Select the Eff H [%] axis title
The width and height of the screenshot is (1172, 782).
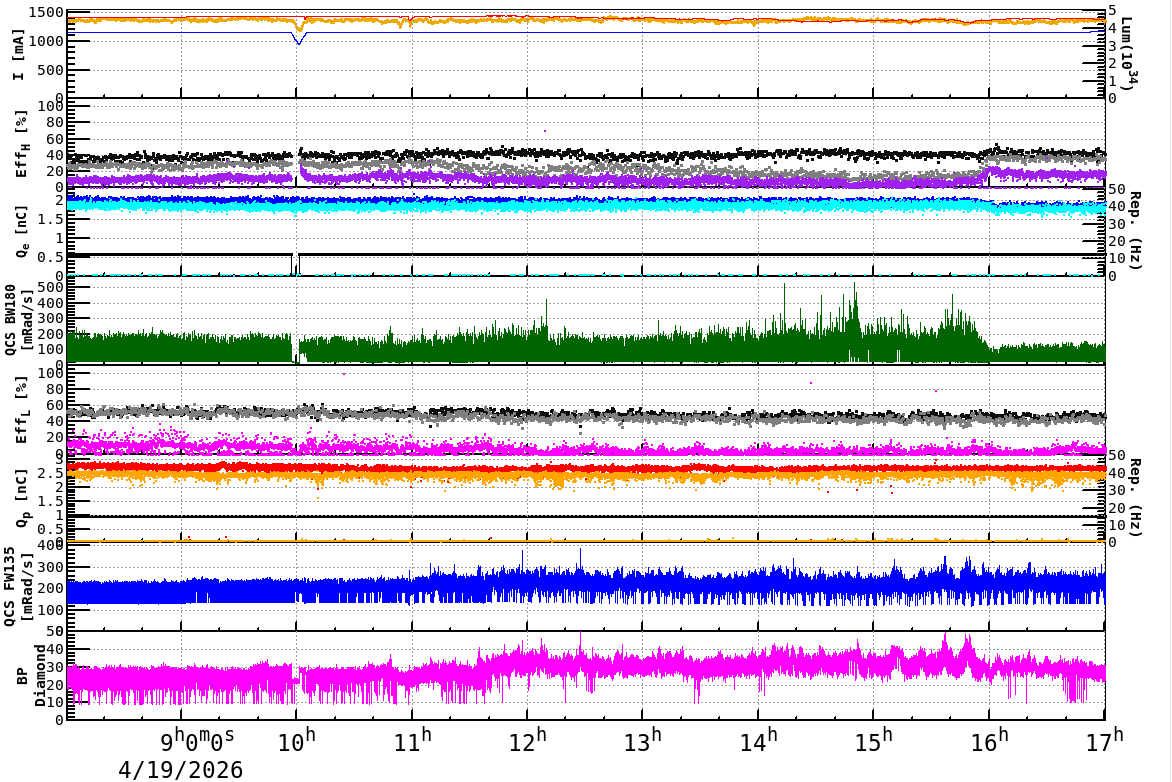(x=21, y=144)
